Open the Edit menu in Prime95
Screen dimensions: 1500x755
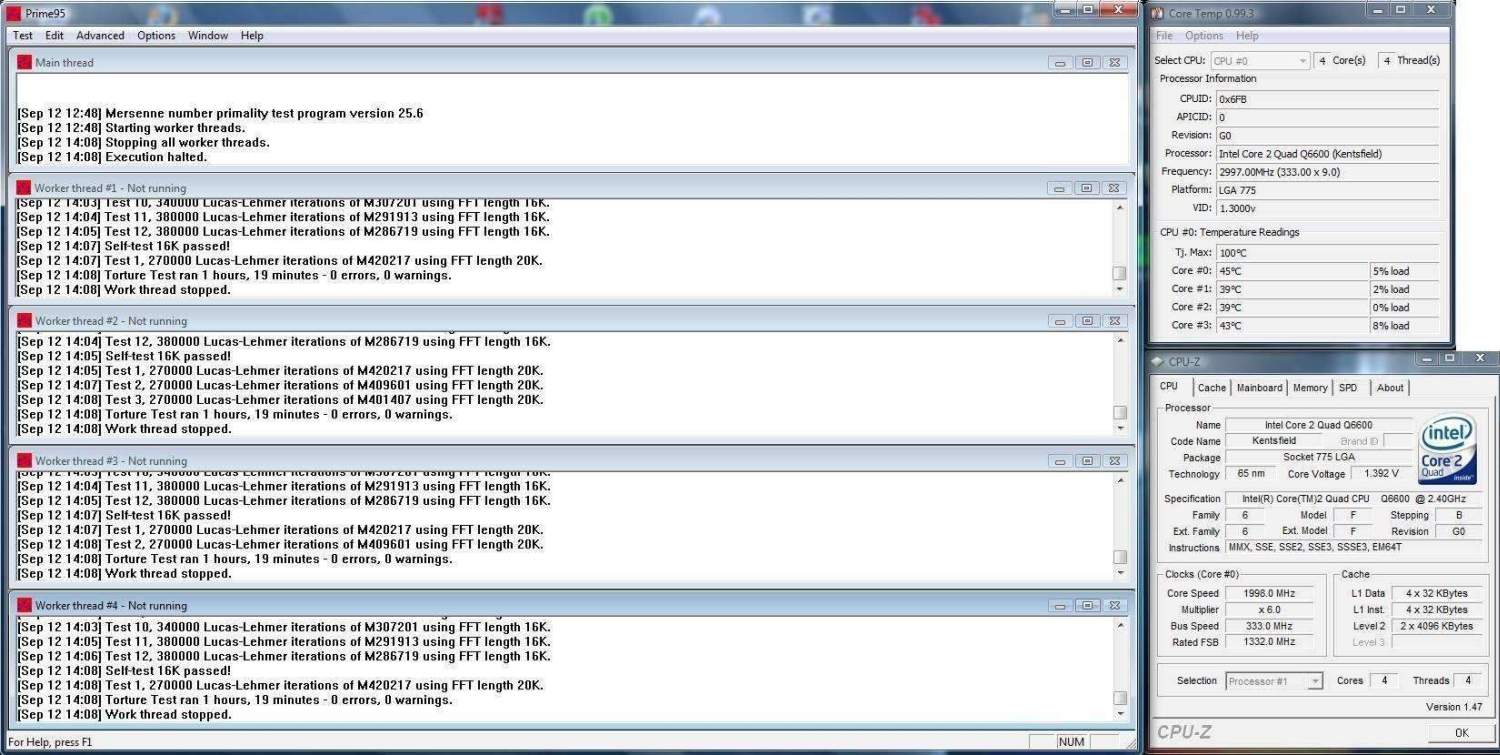54,35
